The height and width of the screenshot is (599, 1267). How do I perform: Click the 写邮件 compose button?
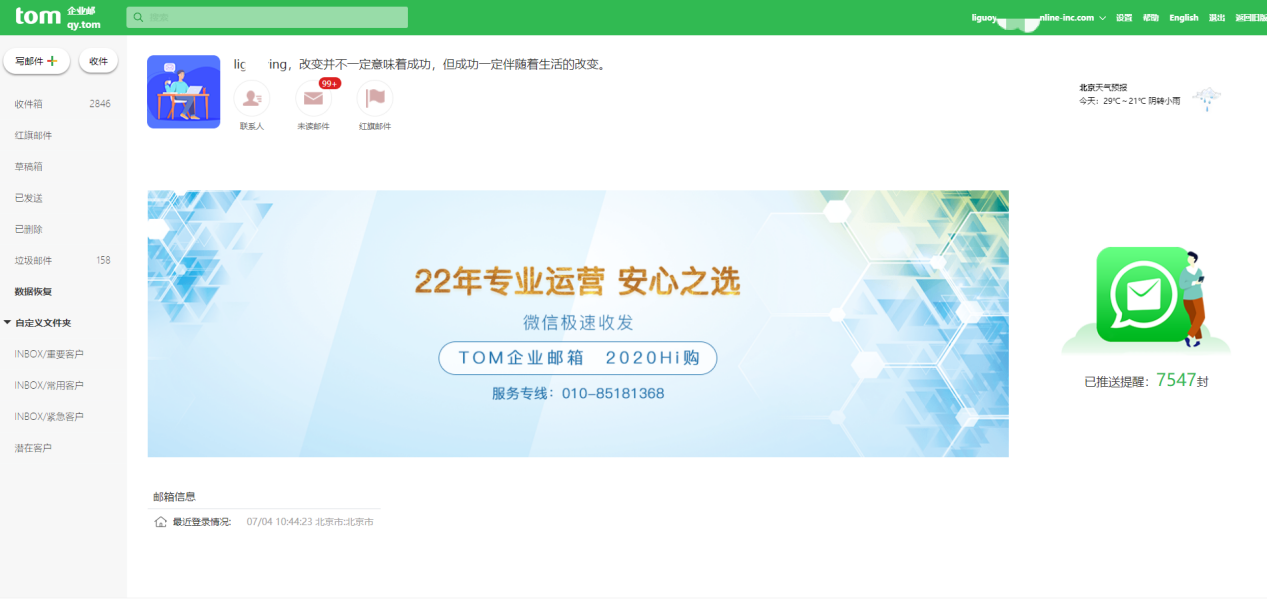pos(37,61)
